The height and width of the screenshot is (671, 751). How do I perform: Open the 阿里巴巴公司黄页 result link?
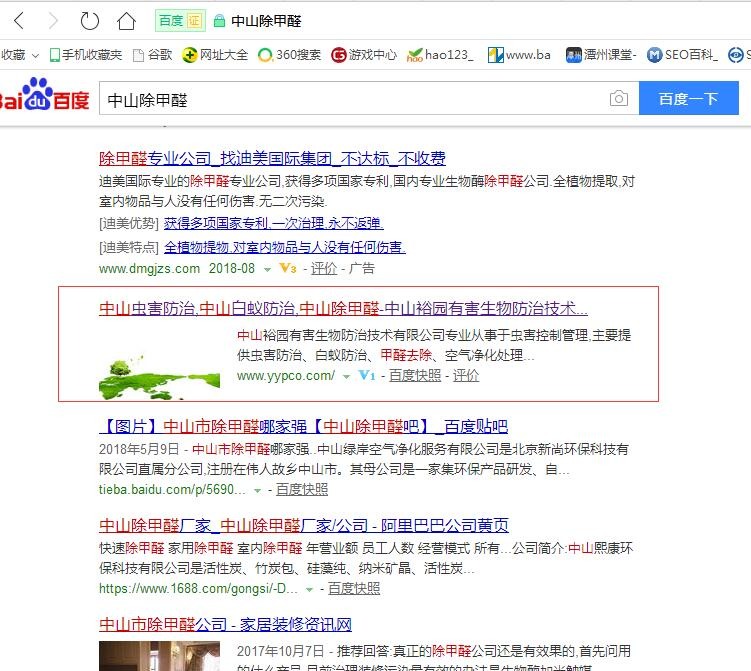[x=304, y=525]
